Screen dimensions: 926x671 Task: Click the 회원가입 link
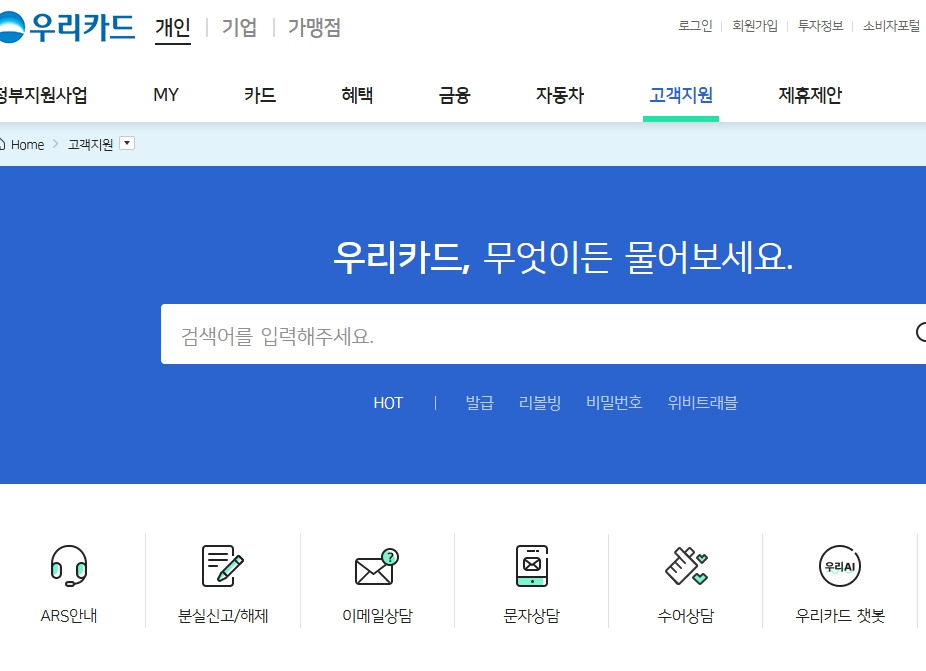[755, 26]
